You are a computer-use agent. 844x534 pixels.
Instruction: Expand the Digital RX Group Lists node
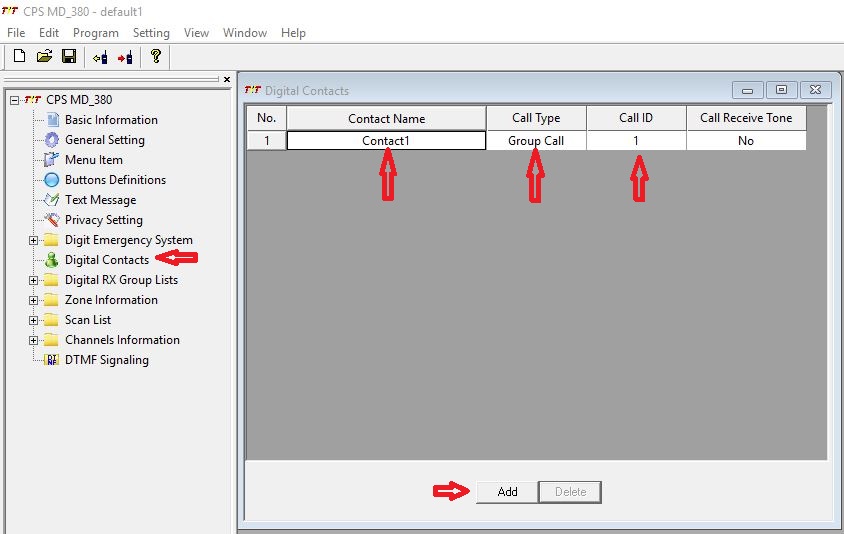click(x=33, y=280)
